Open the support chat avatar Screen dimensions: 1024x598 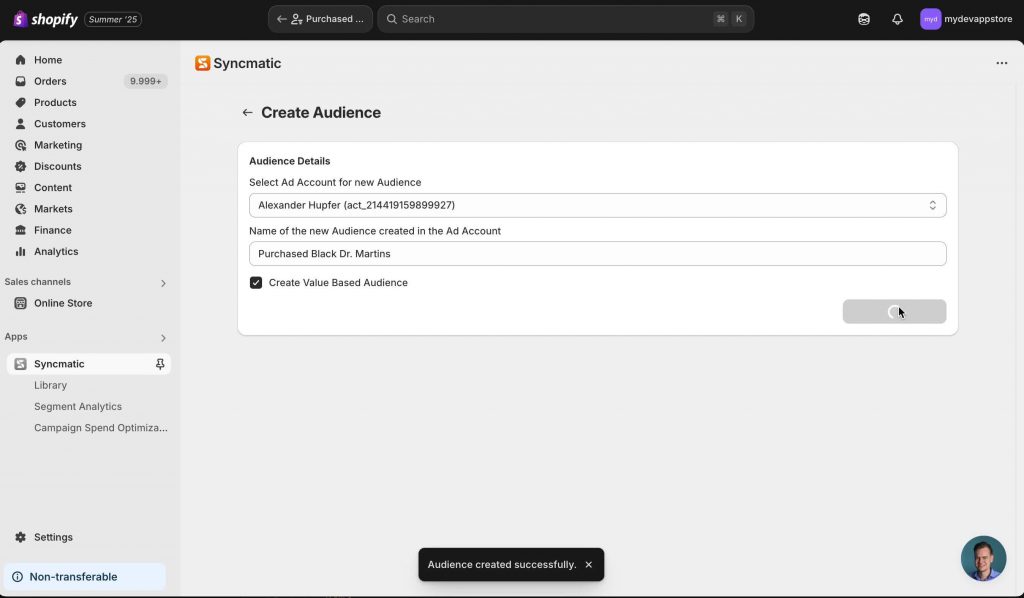[983, 558]
